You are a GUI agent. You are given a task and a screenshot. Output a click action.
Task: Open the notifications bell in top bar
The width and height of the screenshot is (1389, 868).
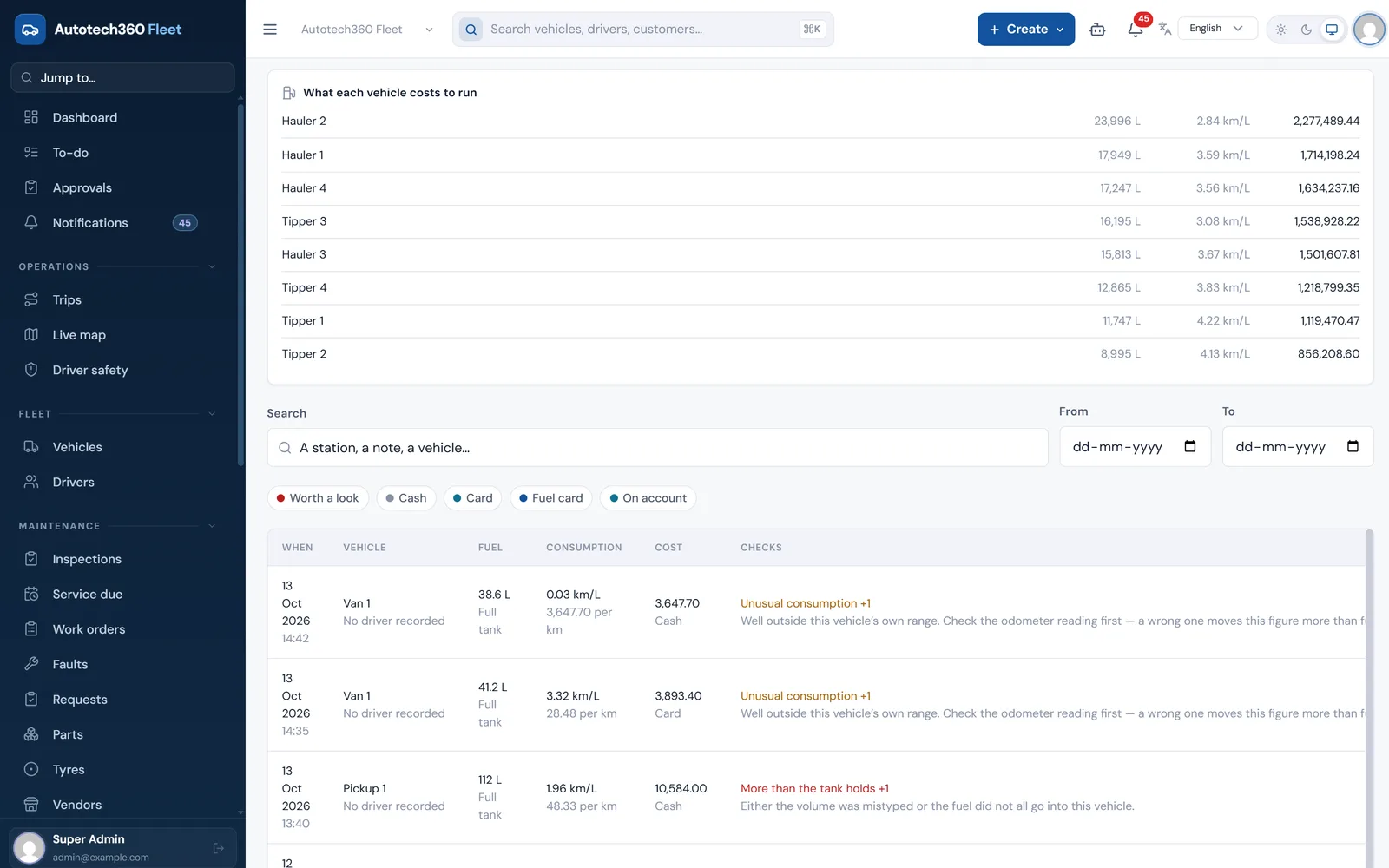(x=1135, y=30)
